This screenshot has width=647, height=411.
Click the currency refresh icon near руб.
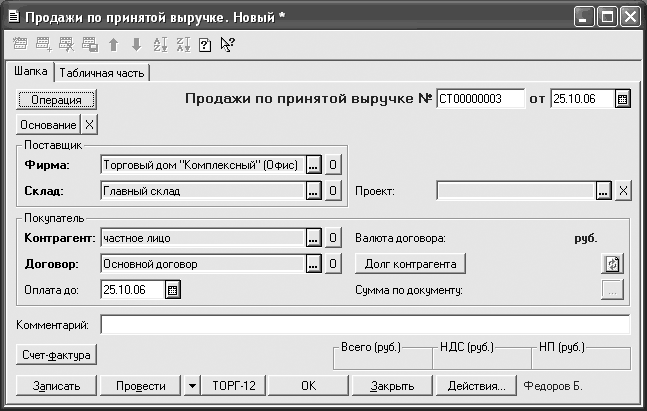tap(612, 264)
